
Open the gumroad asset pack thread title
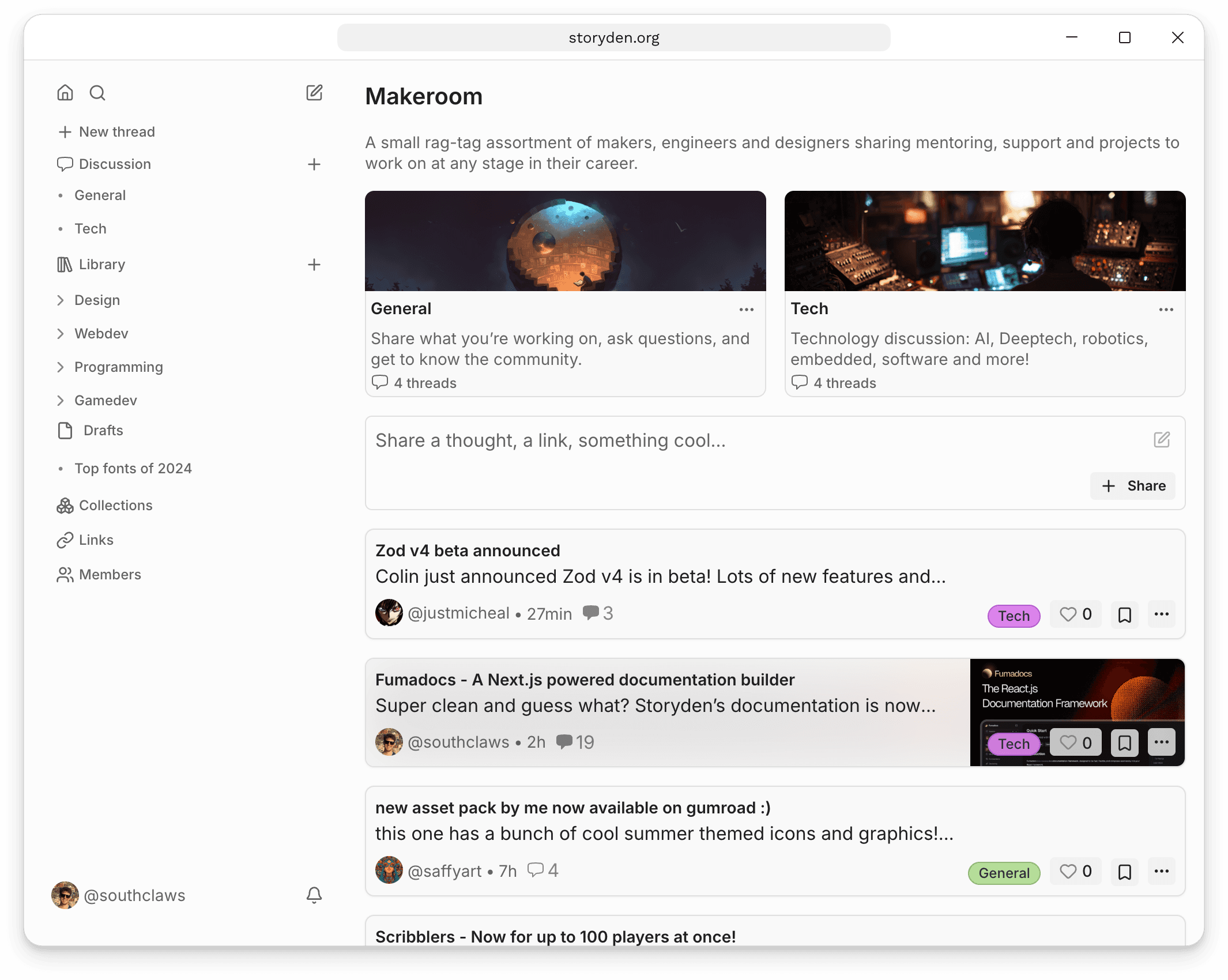(573, 808)
